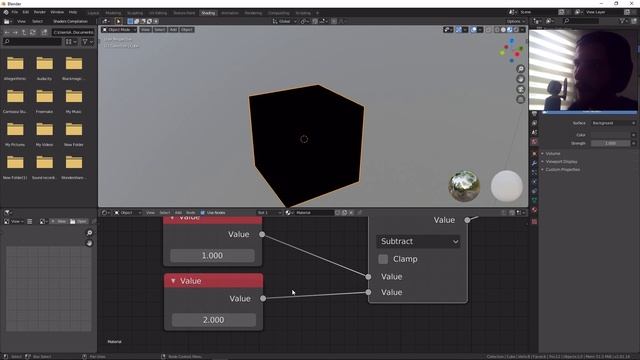640x360 pixels.
Task: Switch to rendered viewport shading
Action: click(516, 30)
